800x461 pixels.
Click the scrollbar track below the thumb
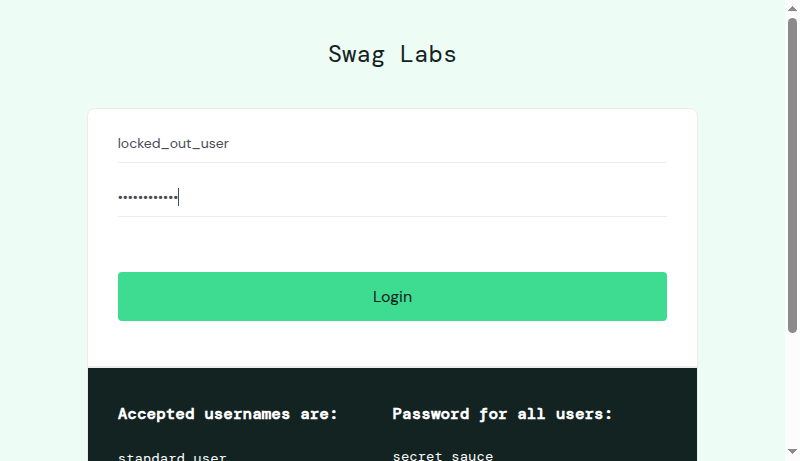792,390
